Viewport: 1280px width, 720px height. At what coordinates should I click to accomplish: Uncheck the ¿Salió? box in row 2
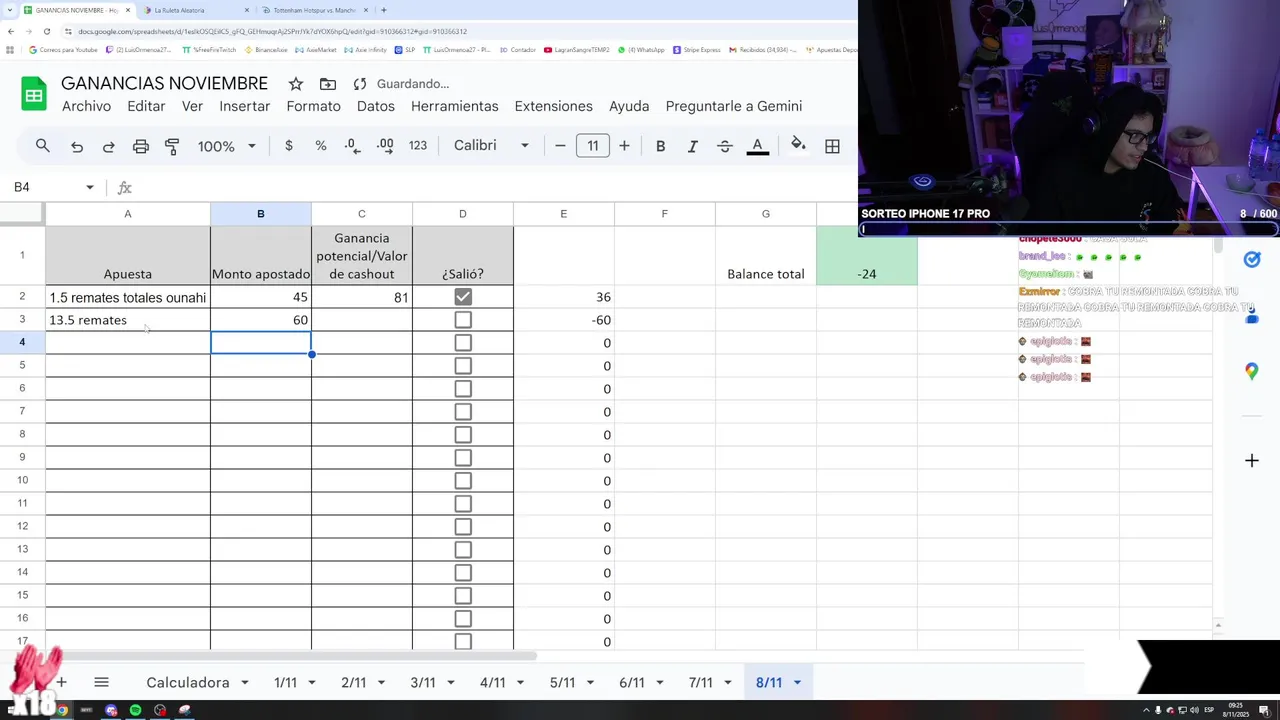[x=462, y=297]
